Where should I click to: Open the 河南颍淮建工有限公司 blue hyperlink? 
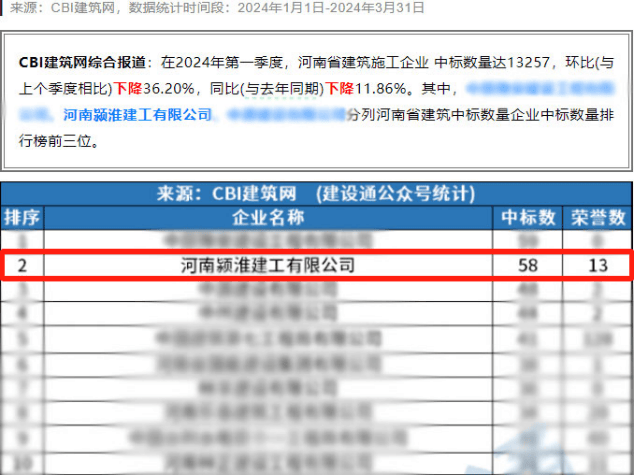pos(137,115)
